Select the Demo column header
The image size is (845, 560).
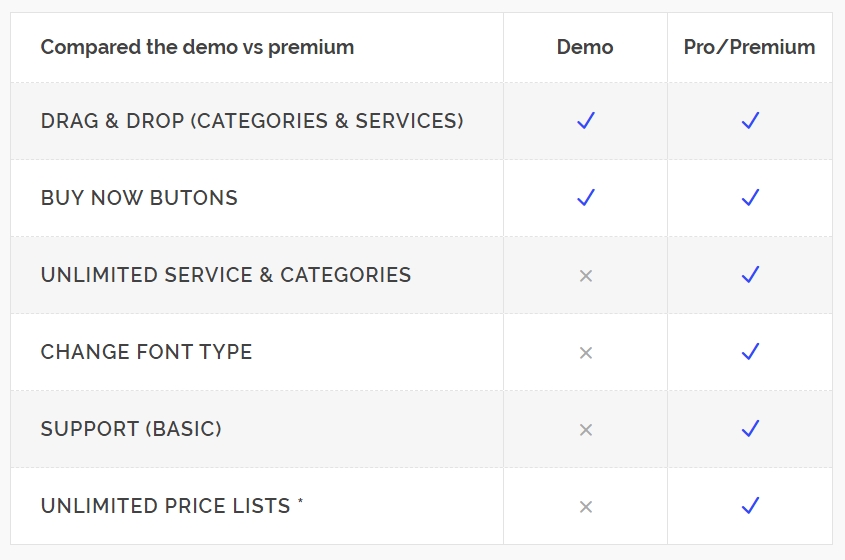[585, 47]
